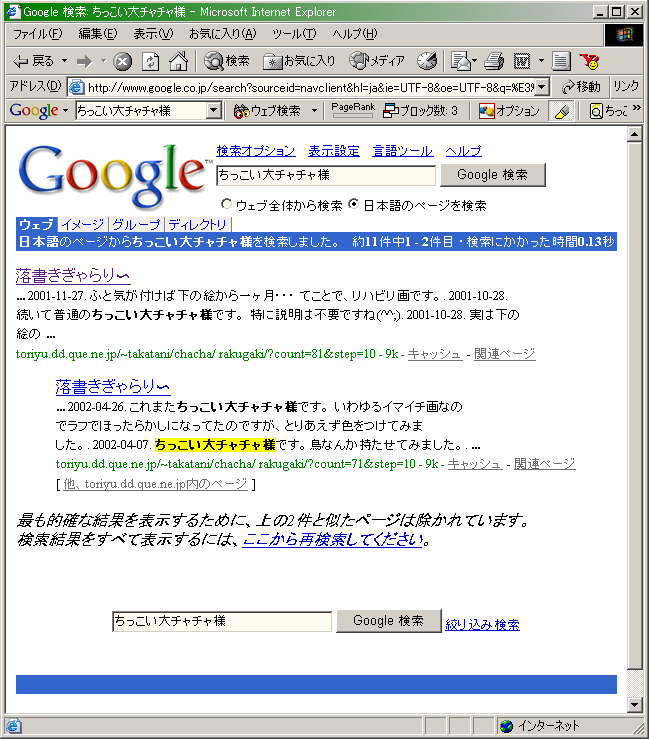The image size is (649, 739).
Task: Click the vertical scrollbar up arrow
Action: pyautogui.click(x=634, y=135)
